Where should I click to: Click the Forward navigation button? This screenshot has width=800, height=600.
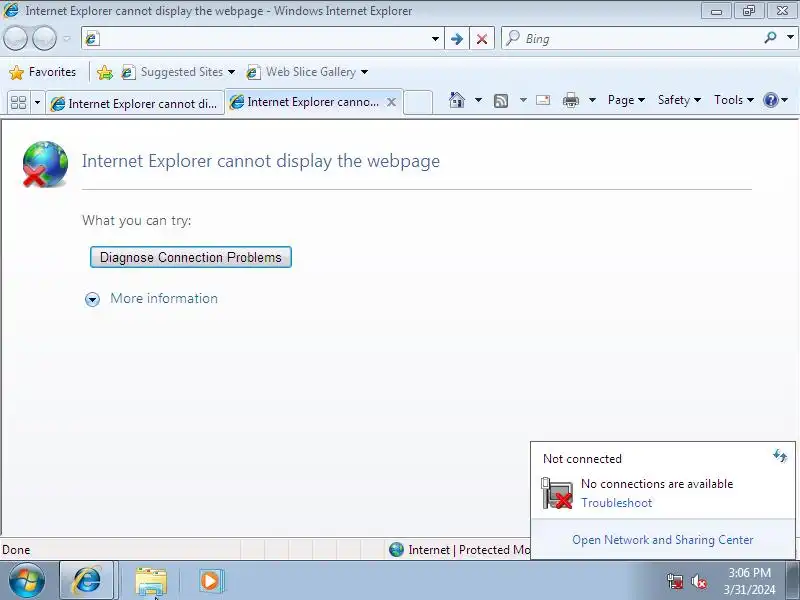[44, 38]
